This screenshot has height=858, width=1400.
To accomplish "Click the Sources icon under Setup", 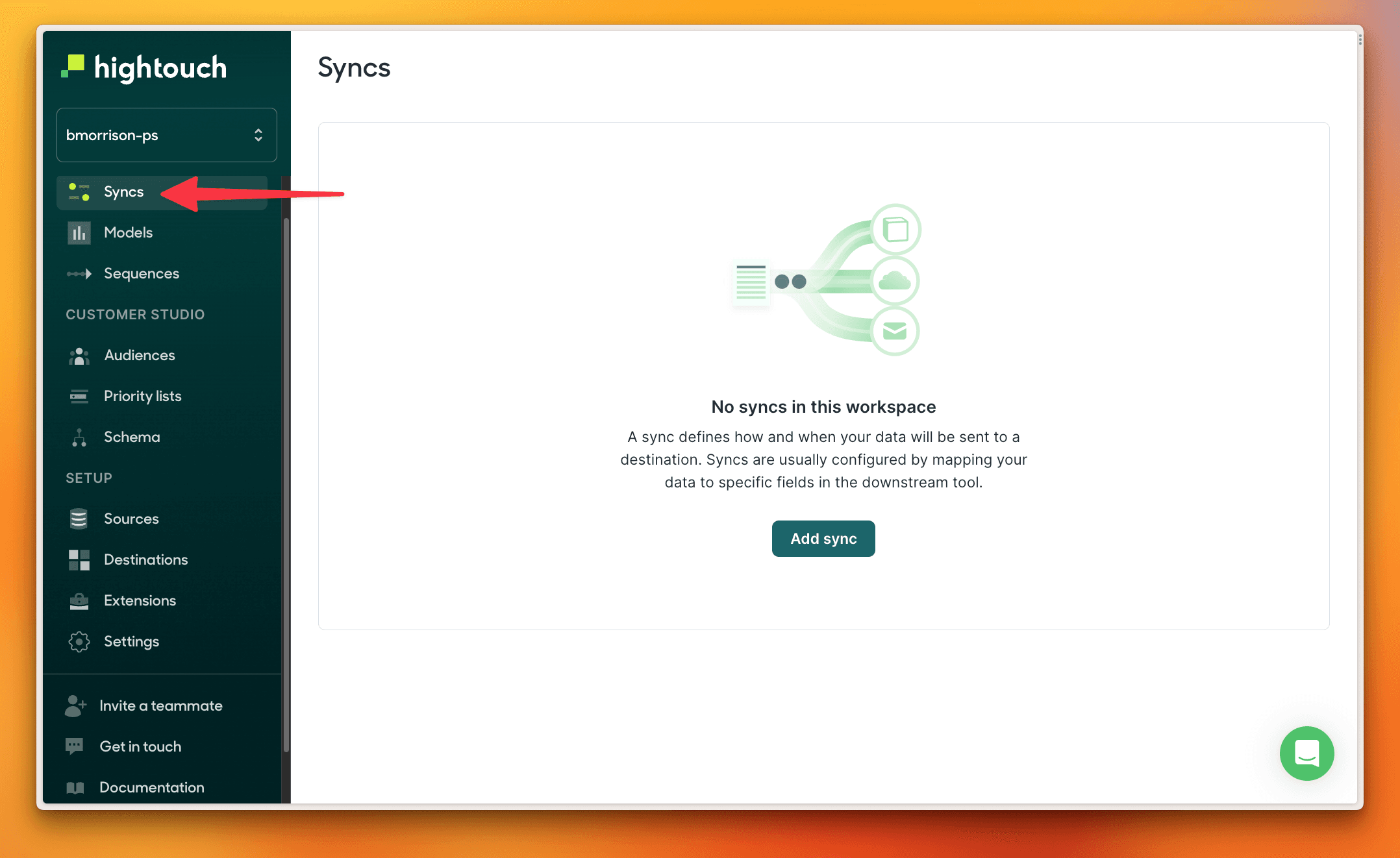I will [80, 518].
